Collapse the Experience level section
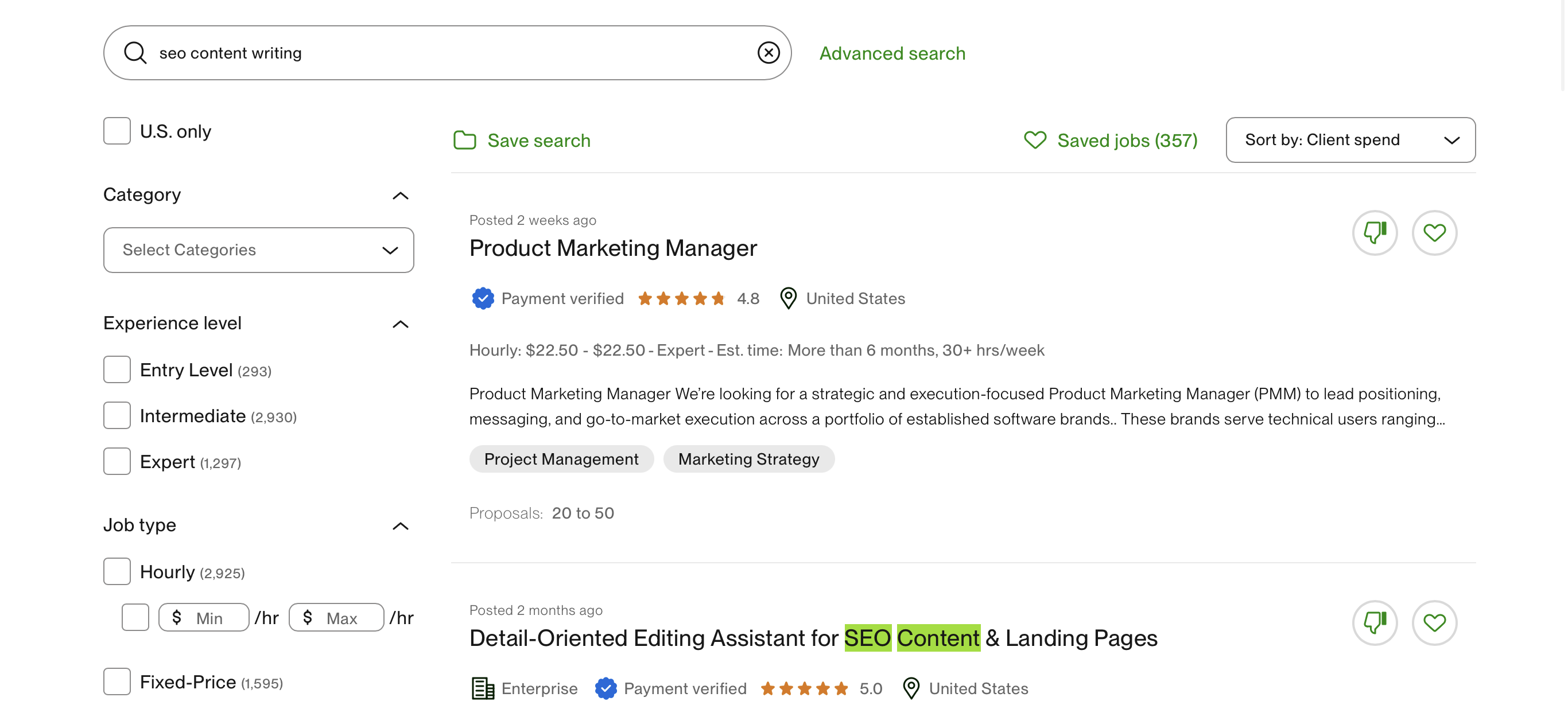The width and height of the screenshot is (1568, 705). [x=400, y=324]
